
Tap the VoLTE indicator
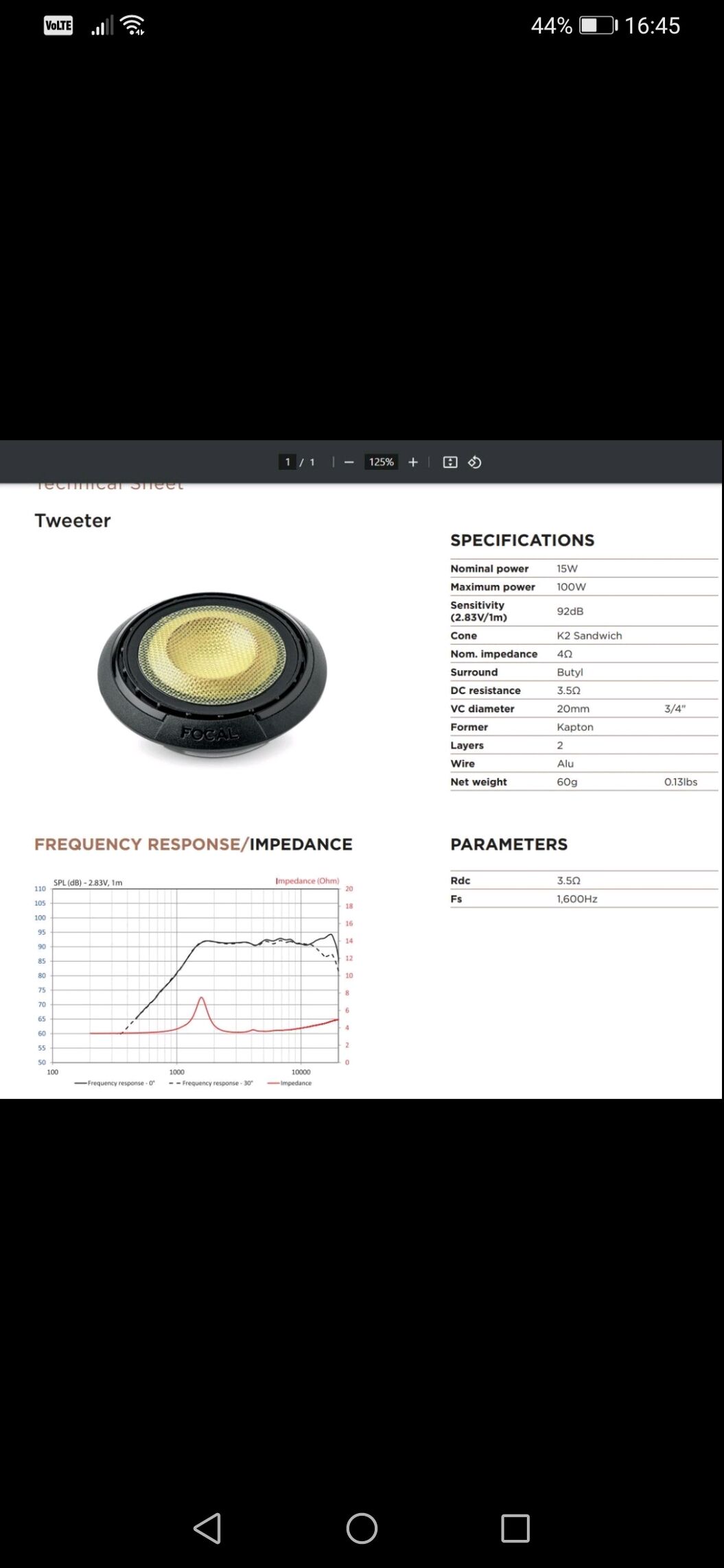click(58, 25)
